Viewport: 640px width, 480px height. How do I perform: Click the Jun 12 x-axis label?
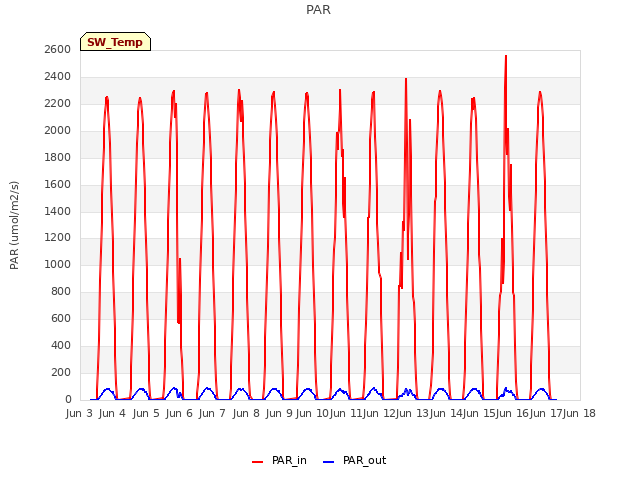coord(379,413)
